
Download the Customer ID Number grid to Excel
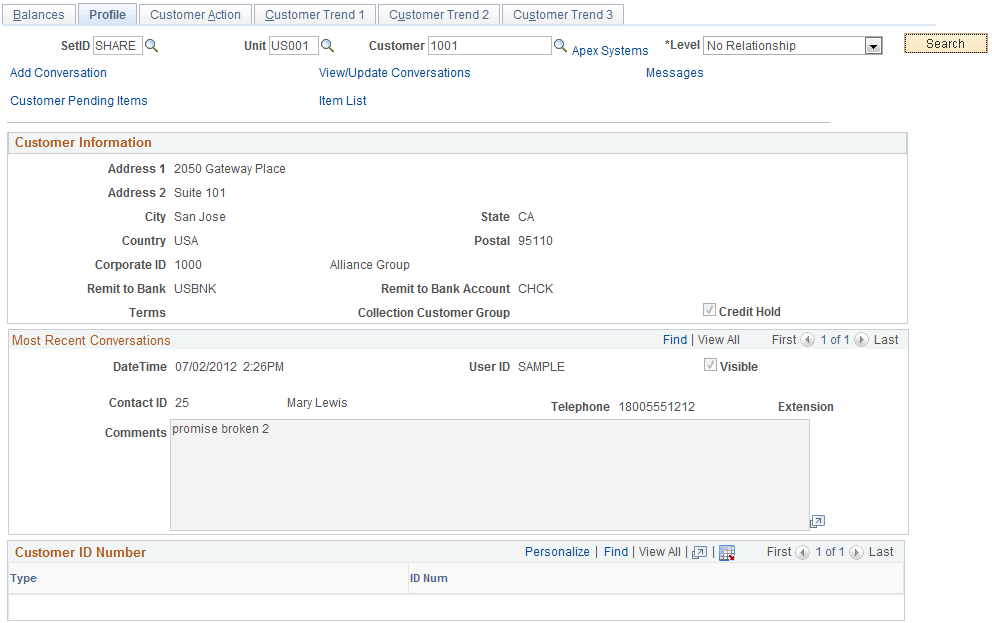tap(727, 551)
